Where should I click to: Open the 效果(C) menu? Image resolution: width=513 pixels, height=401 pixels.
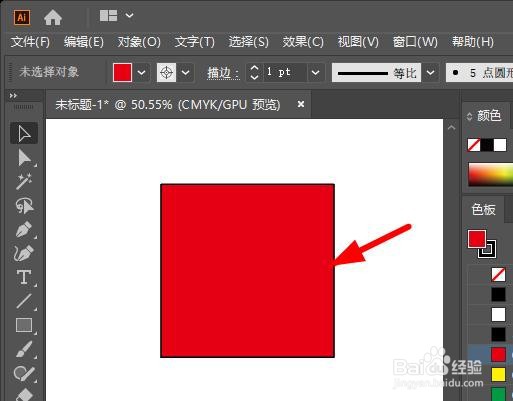[303, 42]
